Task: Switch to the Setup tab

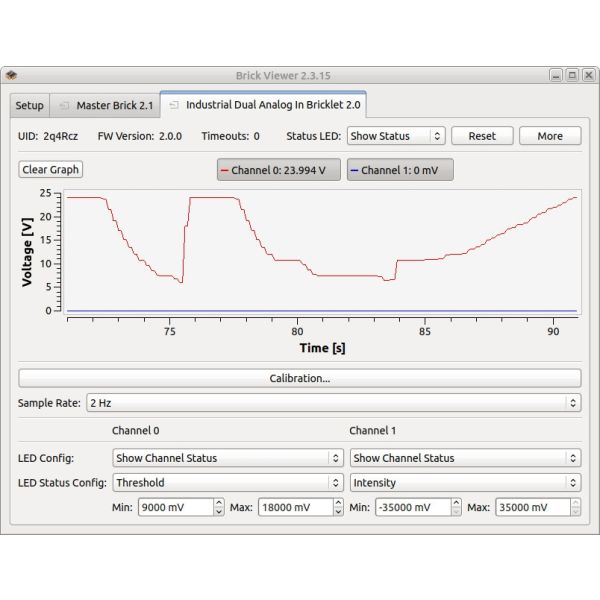Action: (x=29, y=105)
